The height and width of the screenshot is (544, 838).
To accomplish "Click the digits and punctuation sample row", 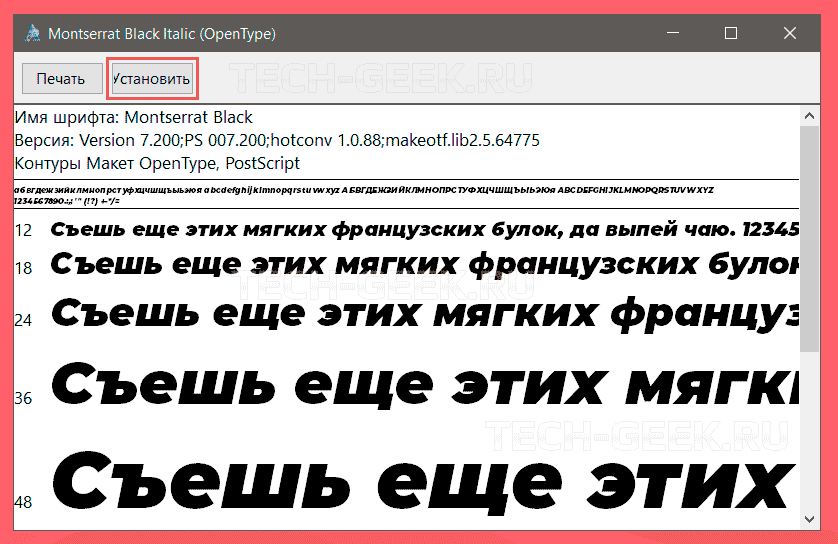I will 67,201.
